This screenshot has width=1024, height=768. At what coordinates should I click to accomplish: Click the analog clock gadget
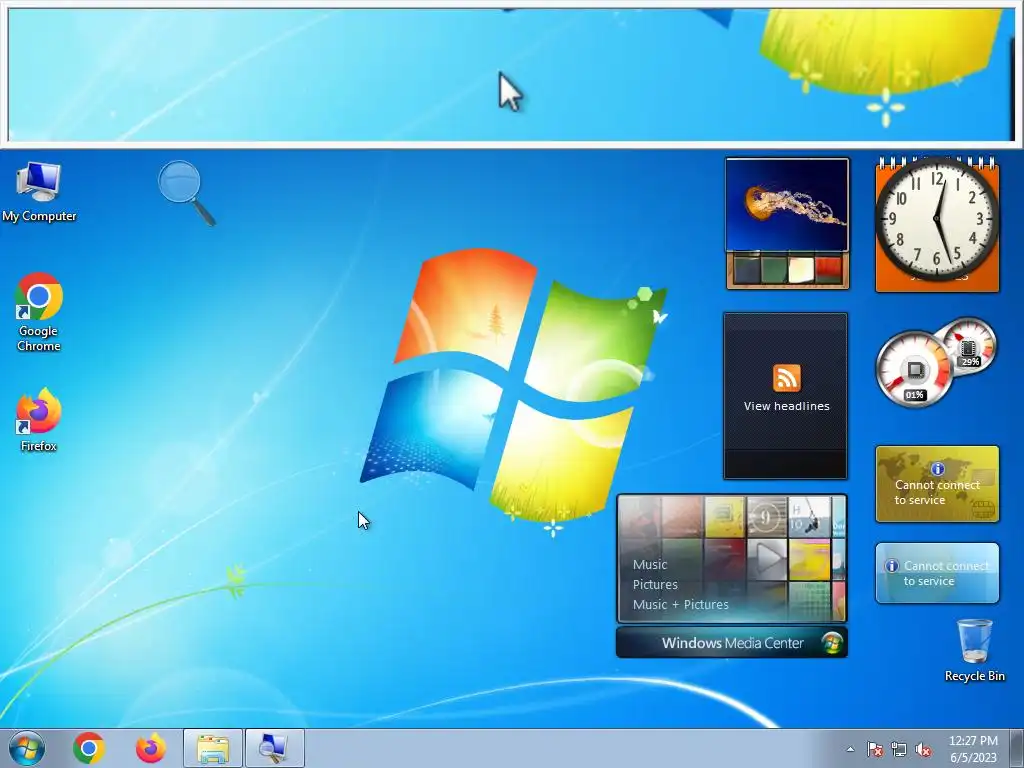pos(937,220)
